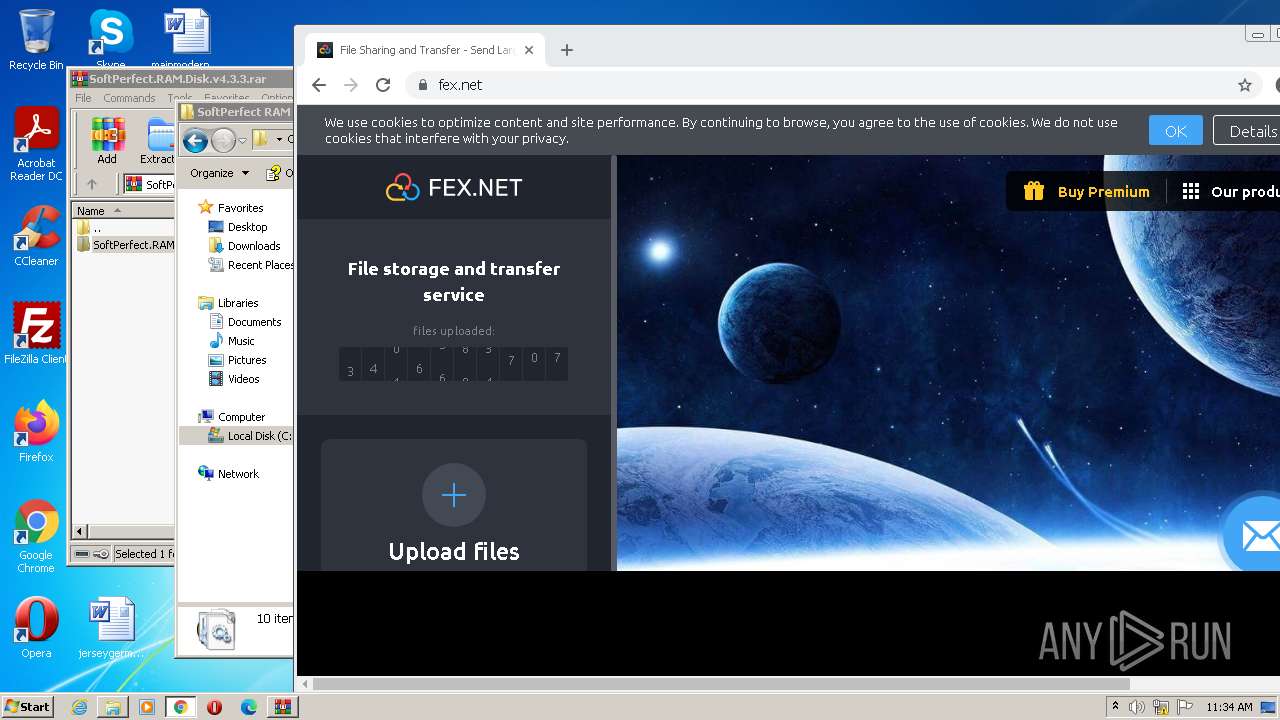The width and height of the screenshot is (1280, 720).
Task: Open cookie Details button
Action: (x=1248, y=131)
